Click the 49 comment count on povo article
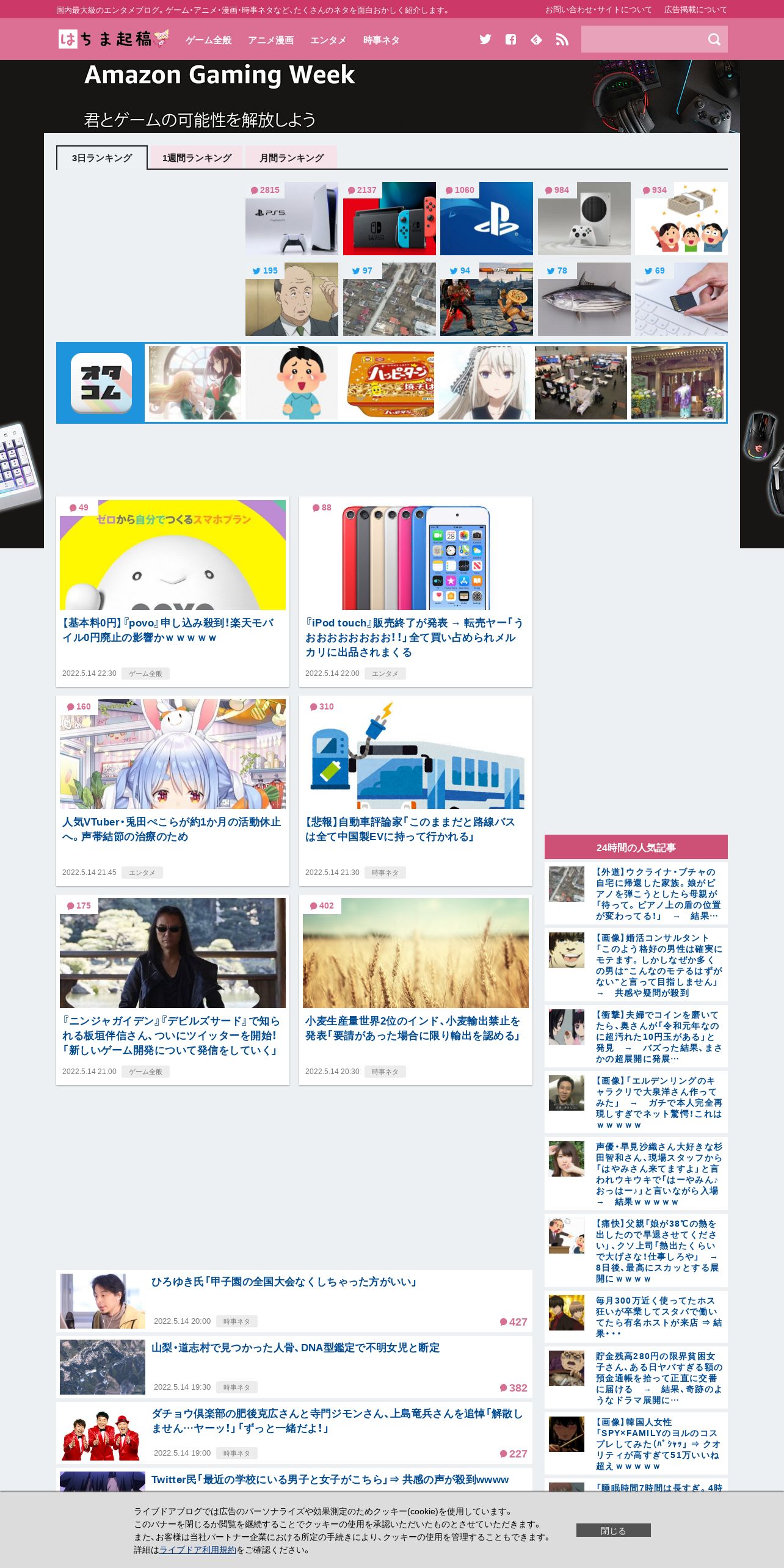The width and height of the screenshot is (784, 1568). (x=79, y=507)
